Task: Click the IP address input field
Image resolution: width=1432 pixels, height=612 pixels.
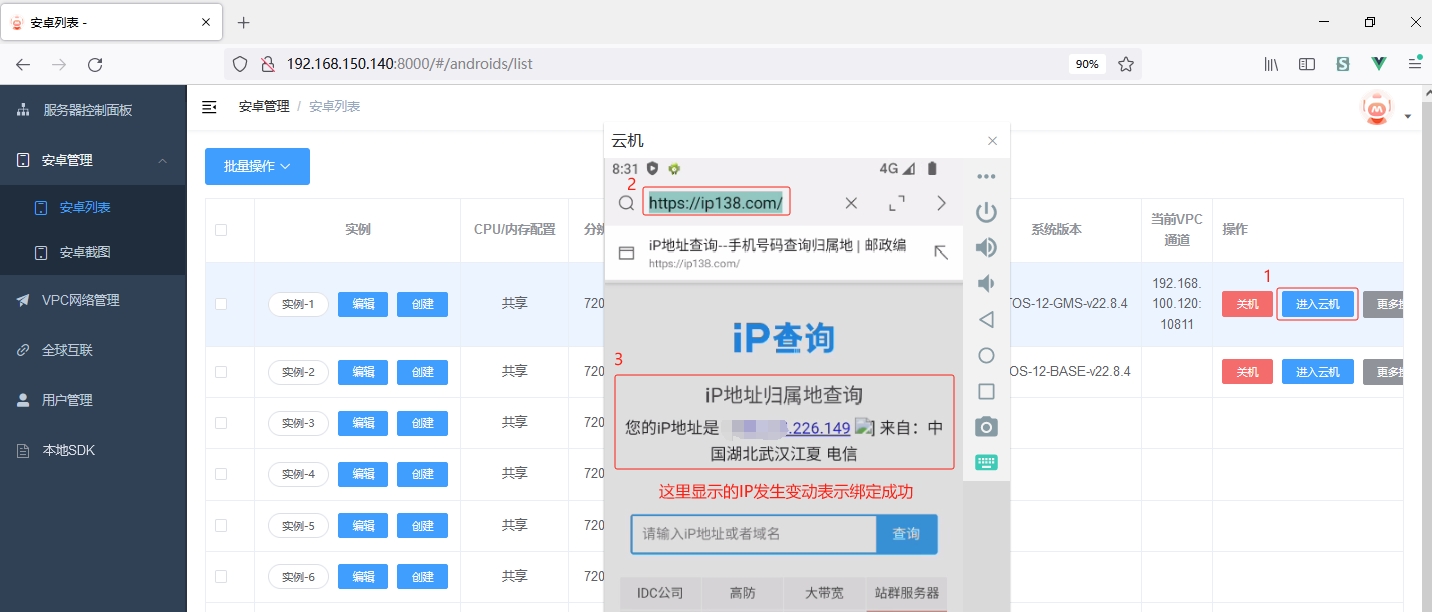Action: point(753,534)
